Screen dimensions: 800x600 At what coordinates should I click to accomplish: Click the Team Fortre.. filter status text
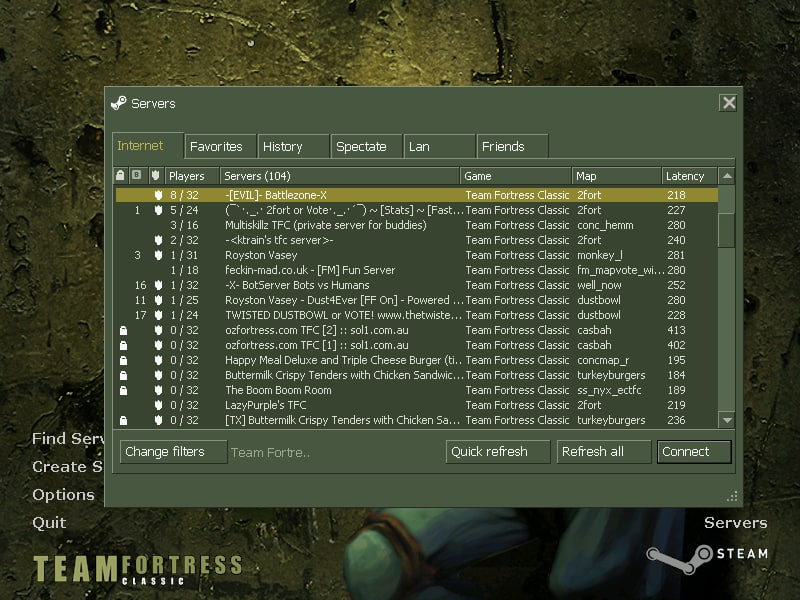click(270, 453)
